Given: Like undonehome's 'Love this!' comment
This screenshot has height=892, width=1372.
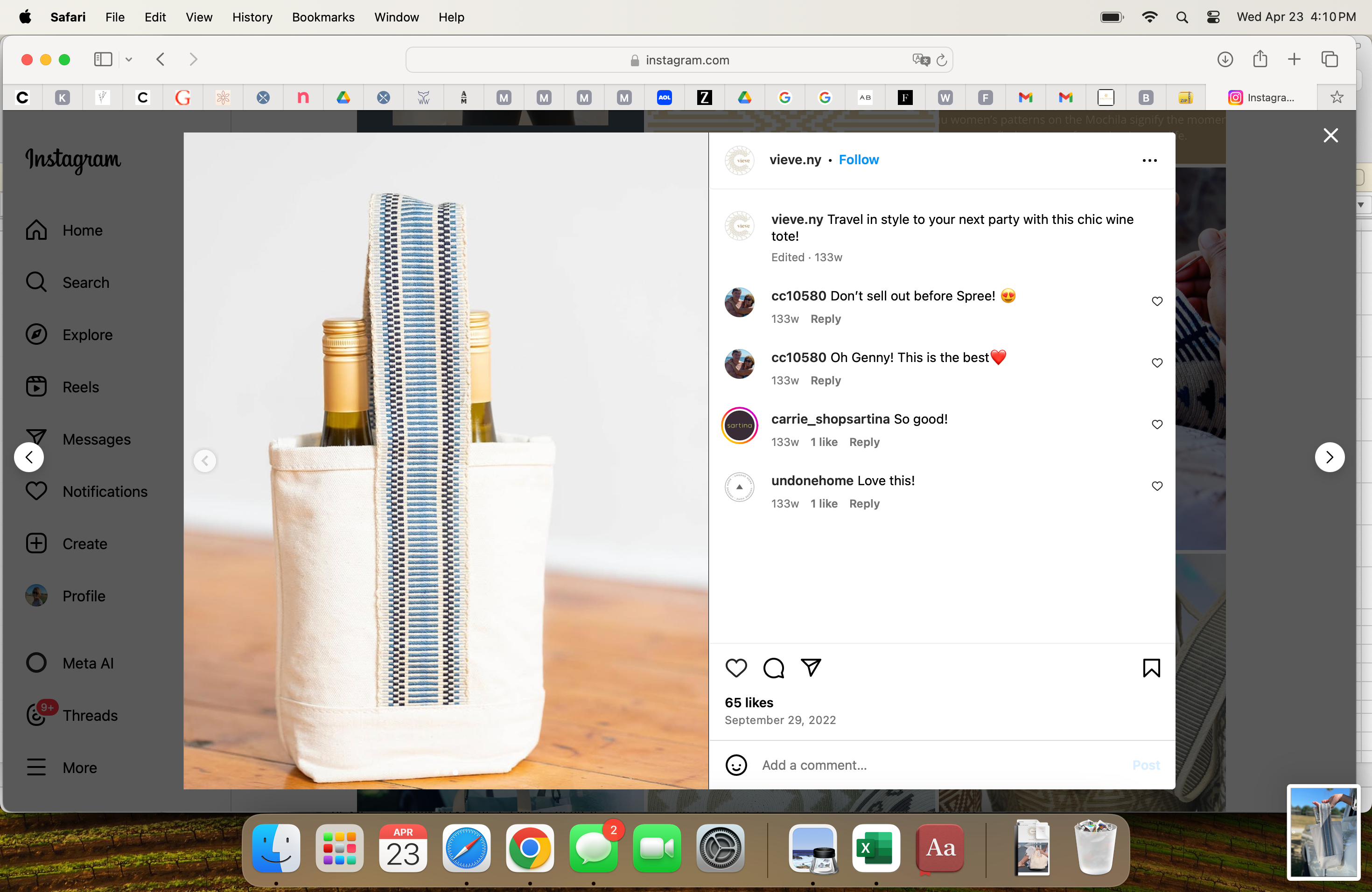Looking at the screenshot, I should [1157, 486].
